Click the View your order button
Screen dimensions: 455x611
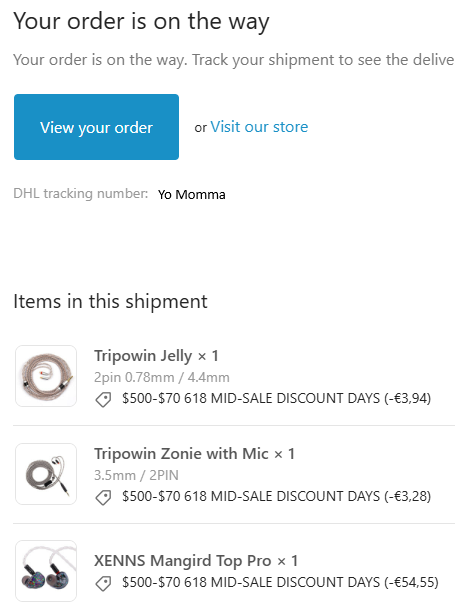[x=96, y=127]
